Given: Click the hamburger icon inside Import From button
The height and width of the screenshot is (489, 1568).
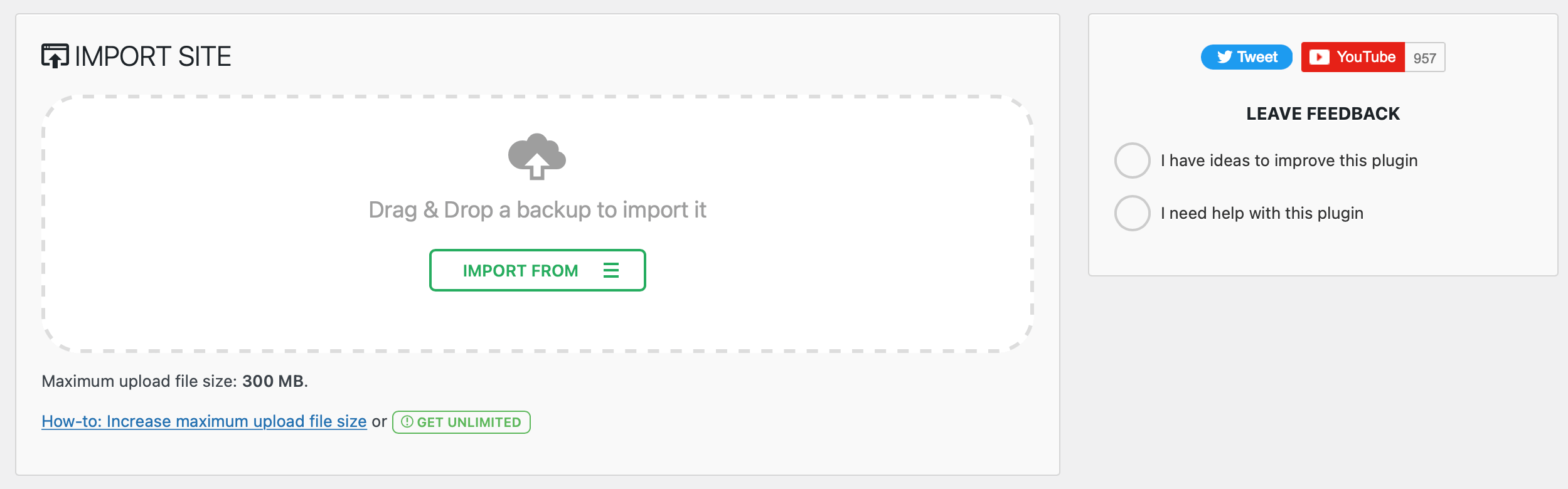Looking at the screenshot, I should coord(611,270).
